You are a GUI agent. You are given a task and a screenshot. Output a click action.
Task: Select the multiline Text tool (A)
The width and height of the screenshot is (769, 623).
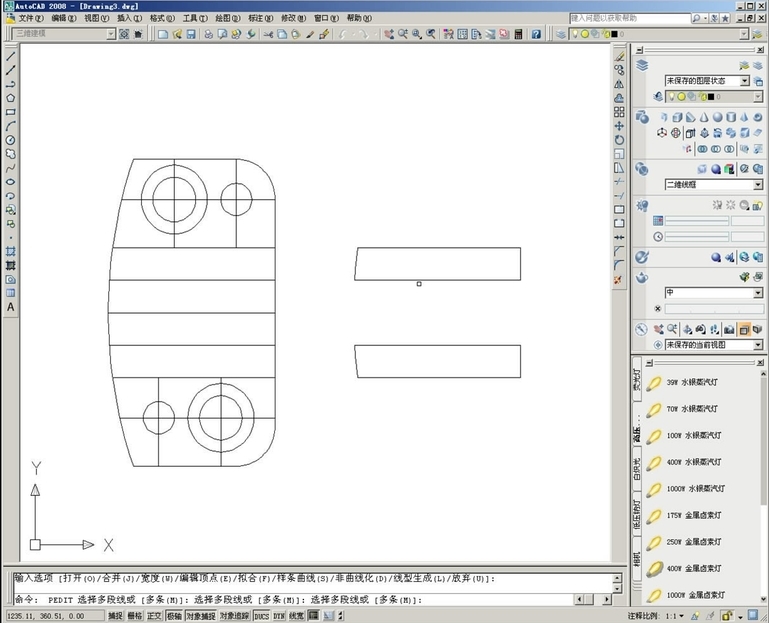(10, 308)
